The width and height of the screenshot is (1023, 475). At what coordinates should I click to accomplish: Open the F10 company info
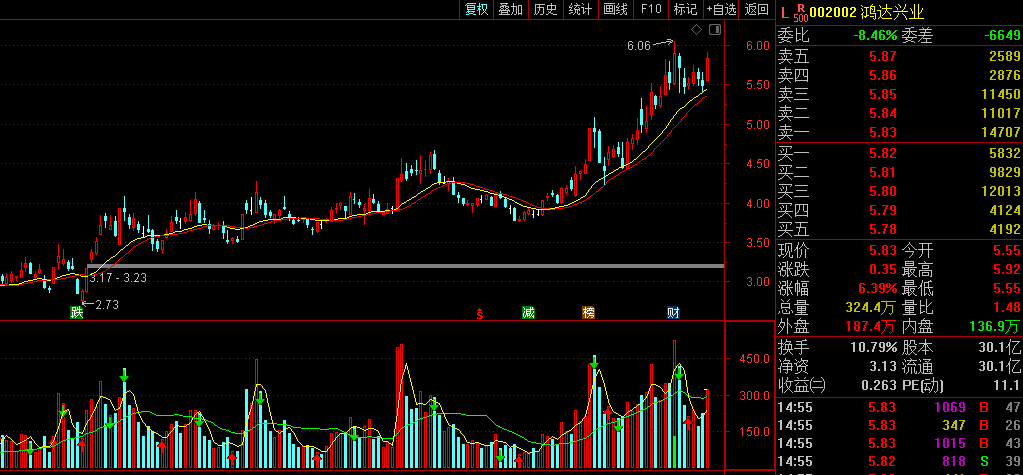tap(650, 10)
